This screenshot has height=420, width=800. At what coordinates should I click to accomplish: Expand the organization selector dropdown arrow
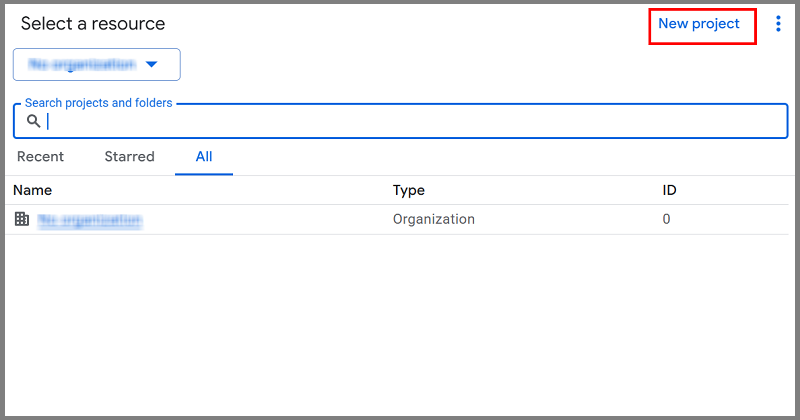pos(152,64)
